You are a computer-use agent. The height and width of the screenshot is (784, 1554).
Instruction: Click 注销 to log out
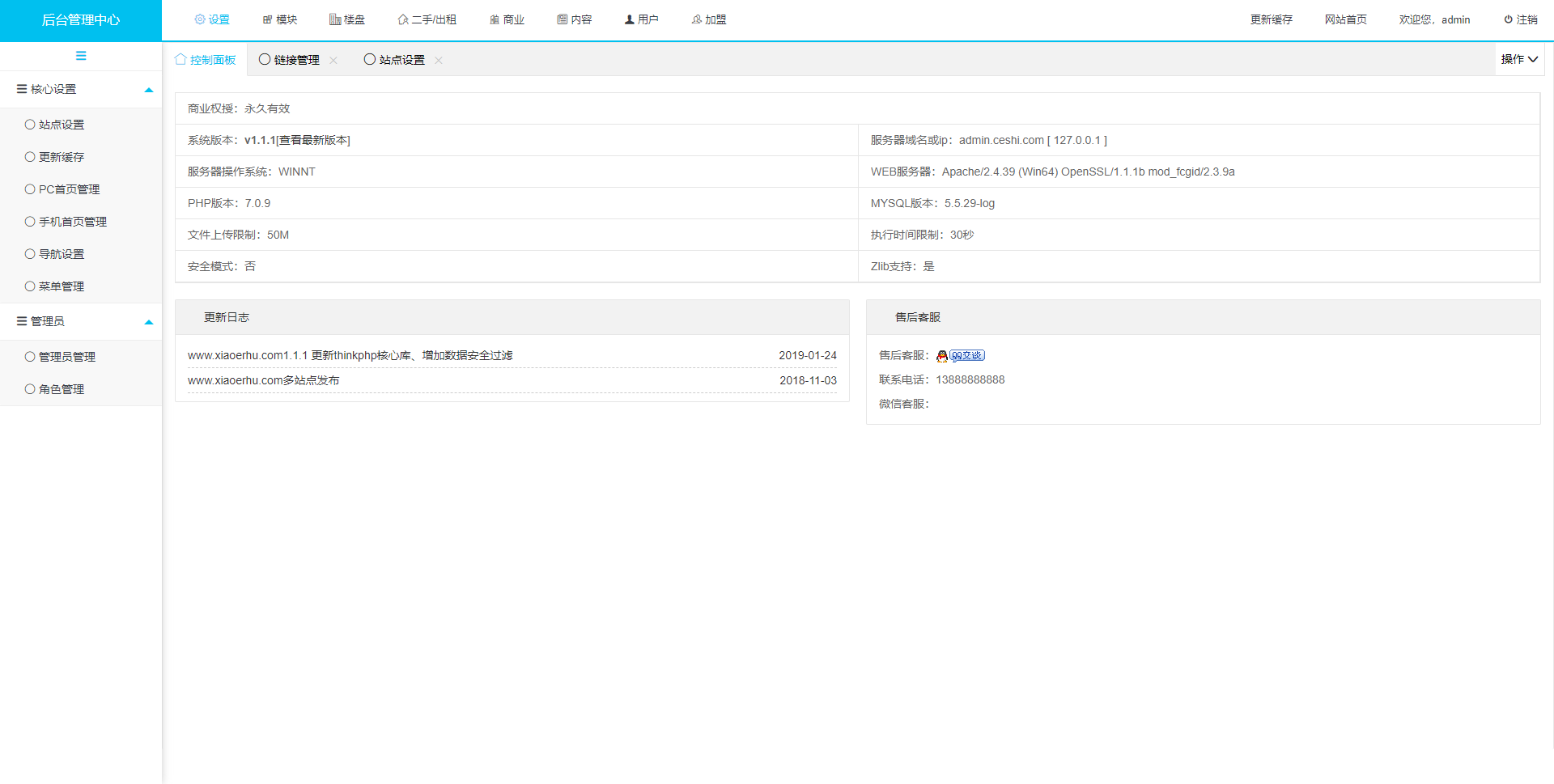pos(1521,19)
